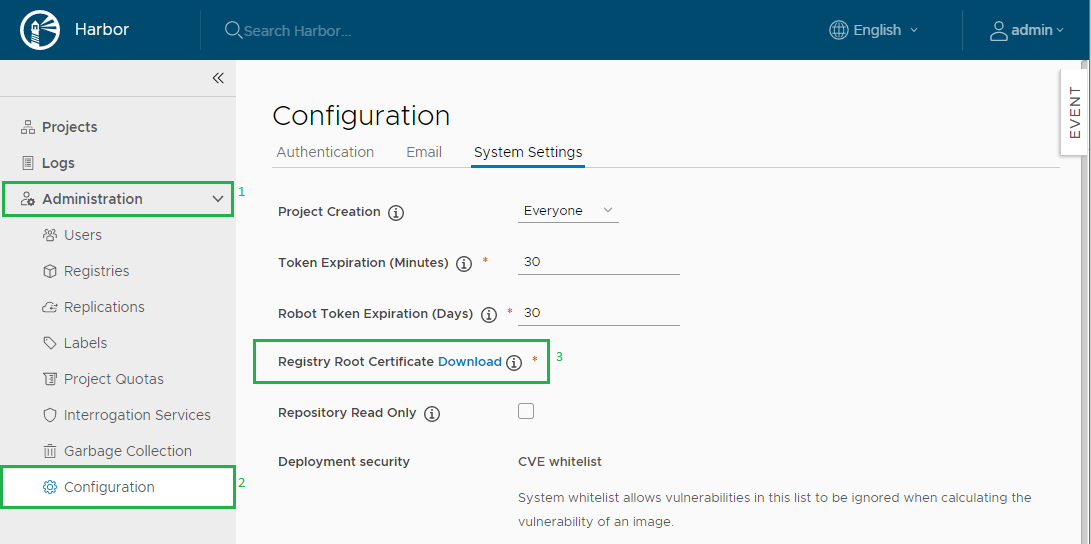Click the Robot Token Expiration days field

(x=598, y=314)
